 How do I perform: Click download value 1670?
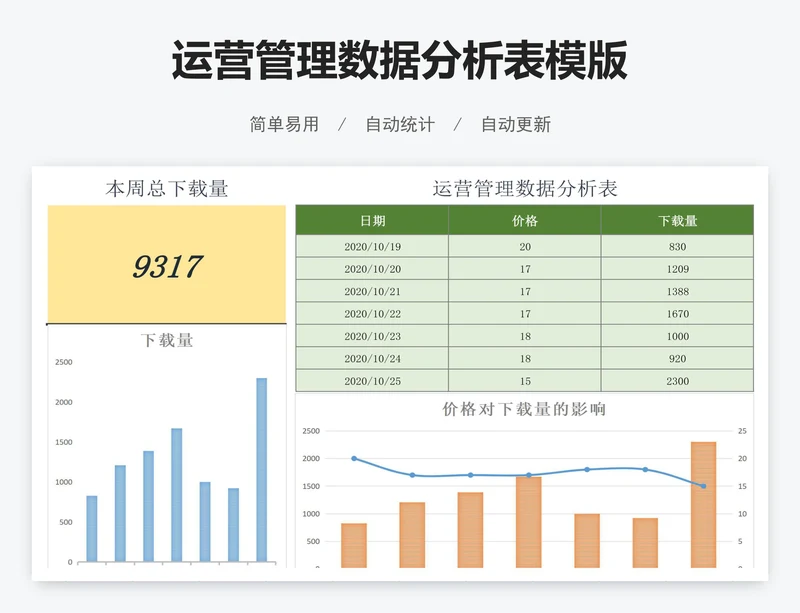click(x=677, y=314)
